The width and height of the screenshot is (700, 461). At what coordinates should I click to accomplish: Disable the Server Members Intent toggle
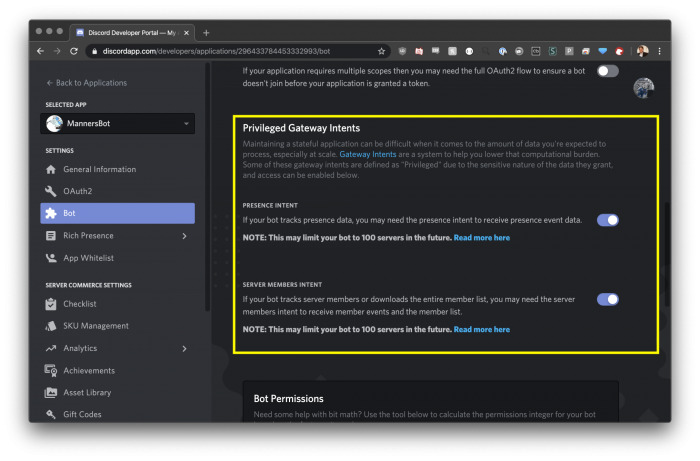pyautogui.click(x=607, y=299)
